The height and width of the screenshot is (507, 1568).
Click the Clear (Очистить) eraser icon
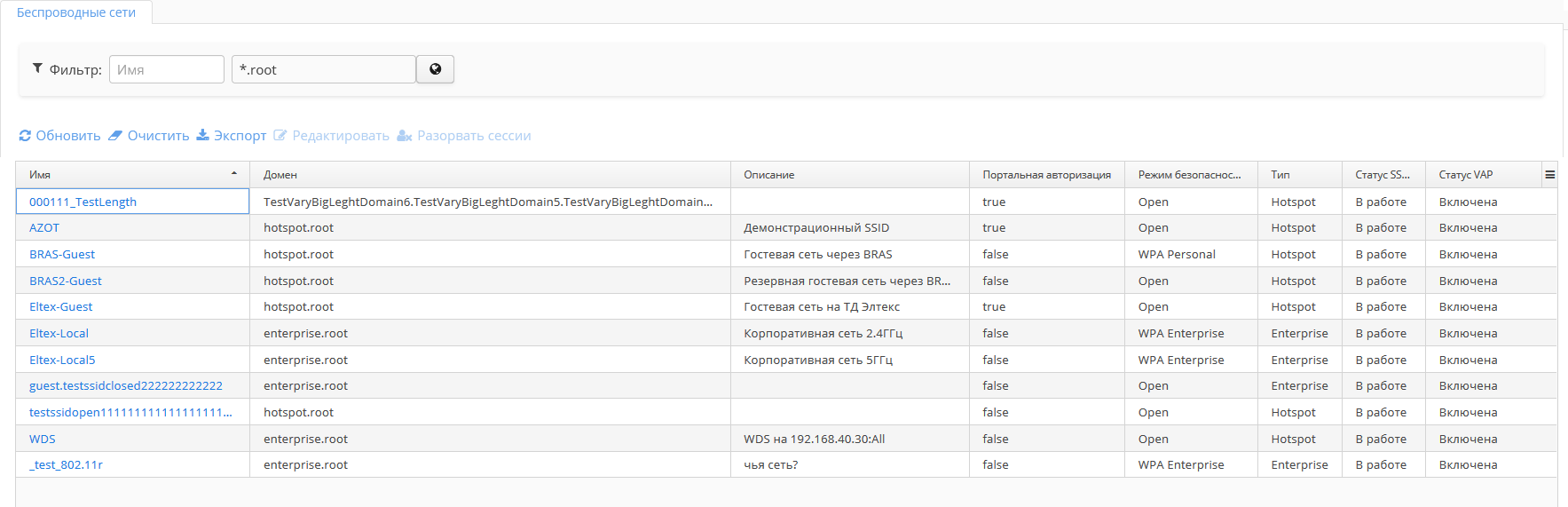click(115, 136)
